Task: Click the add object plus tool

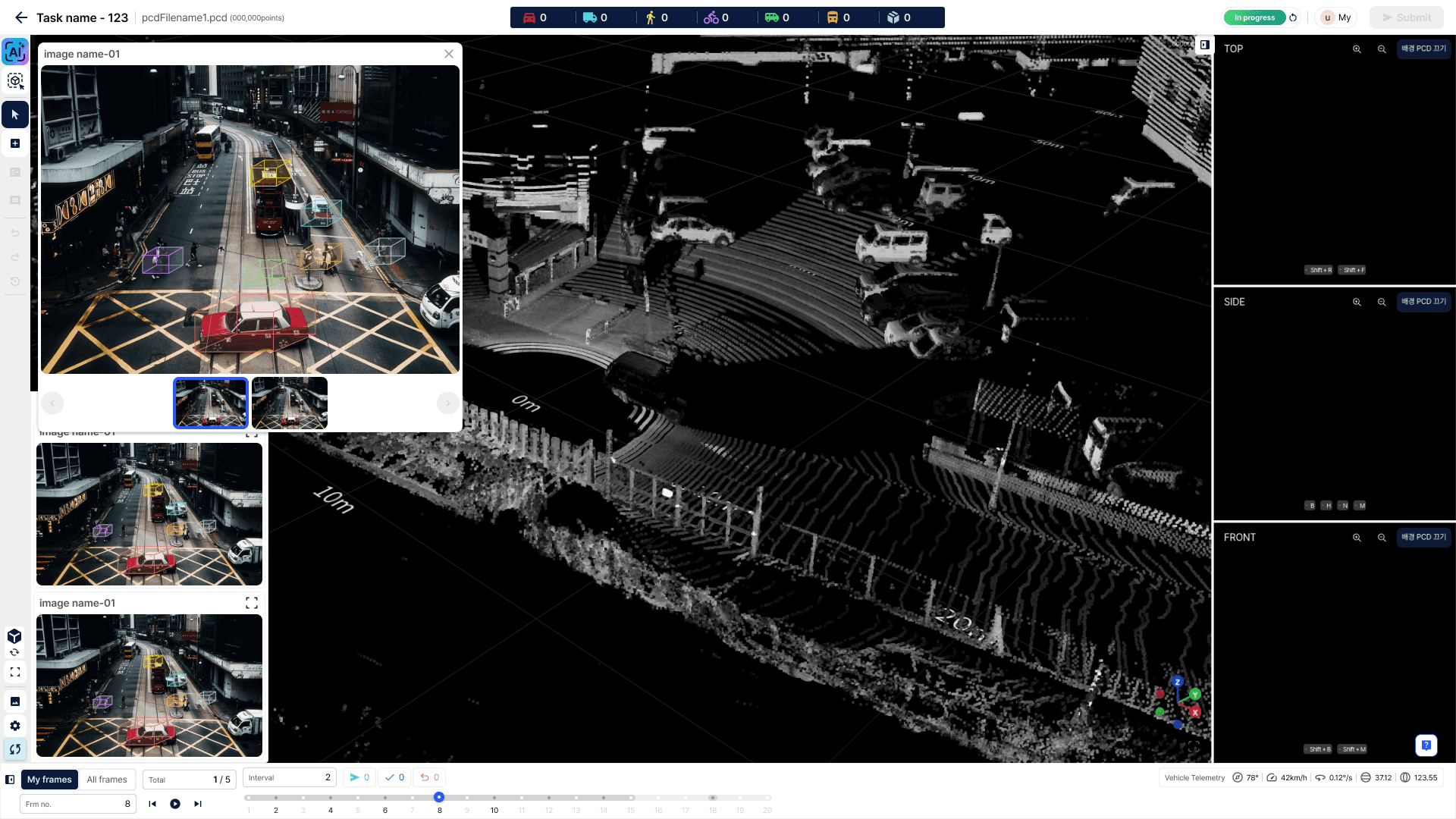Action: tap(15, 143)
